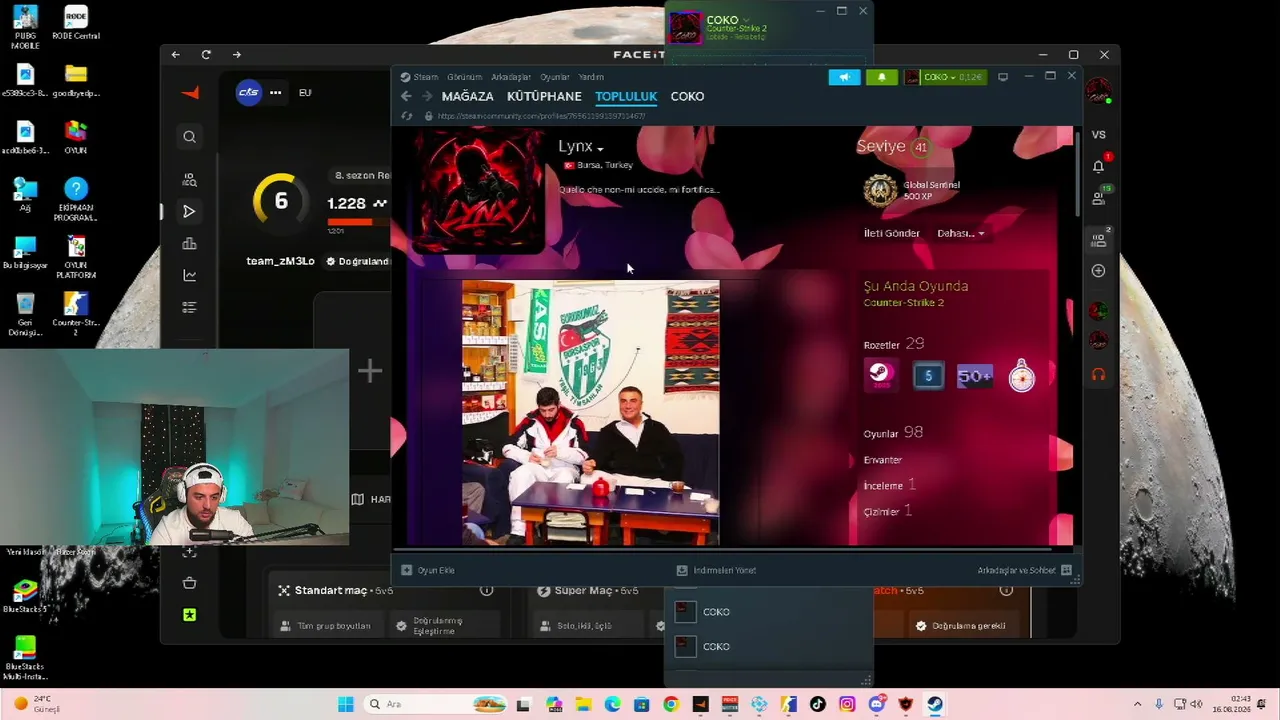This screenshot has height=720, width=1280.
Task: Open the FACEIT headset support icon
Action: tap(1099, 374)
